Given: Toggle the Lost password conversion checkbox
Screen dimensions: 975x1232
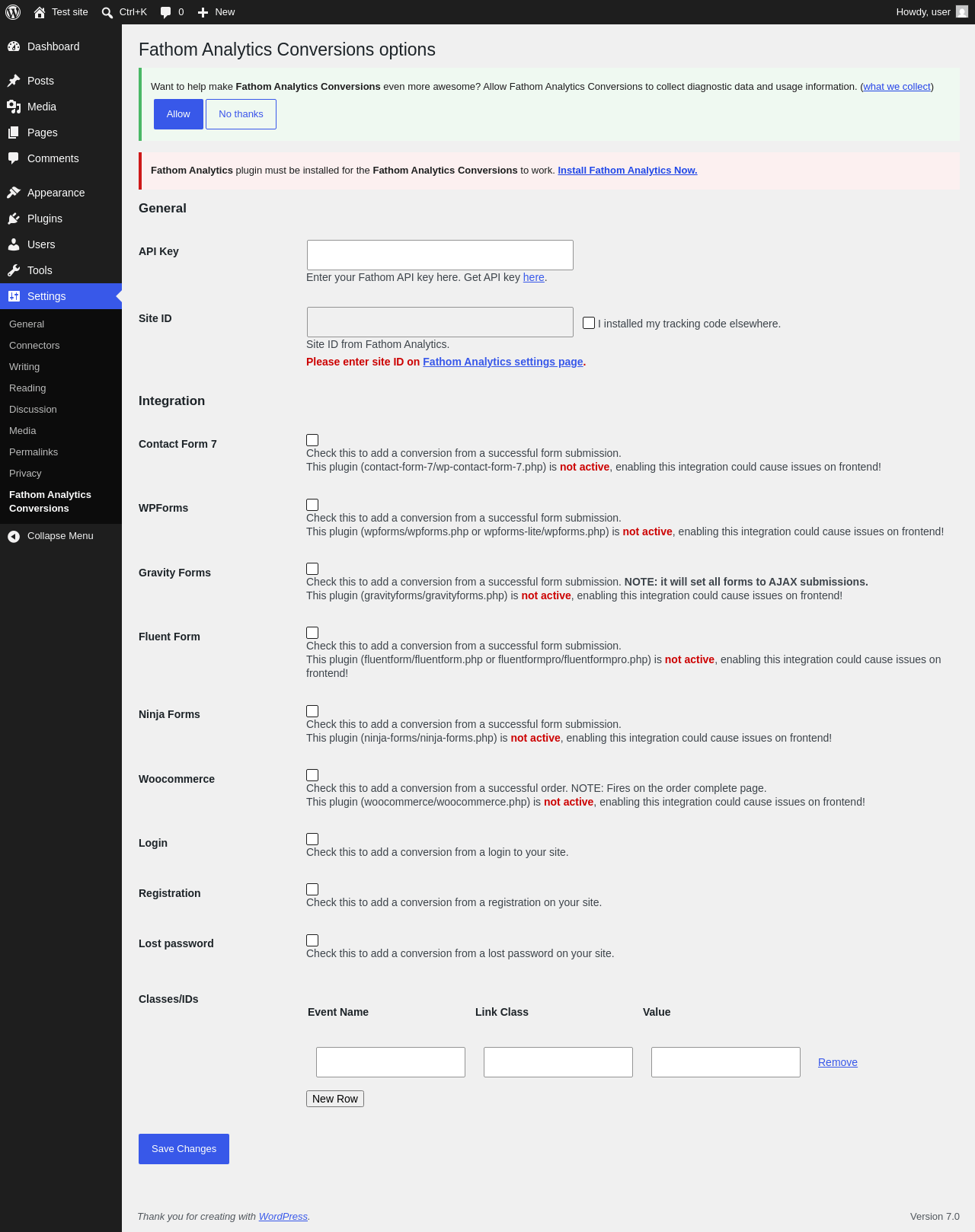Looking at the screenshot, I should [x=312, y=940].
